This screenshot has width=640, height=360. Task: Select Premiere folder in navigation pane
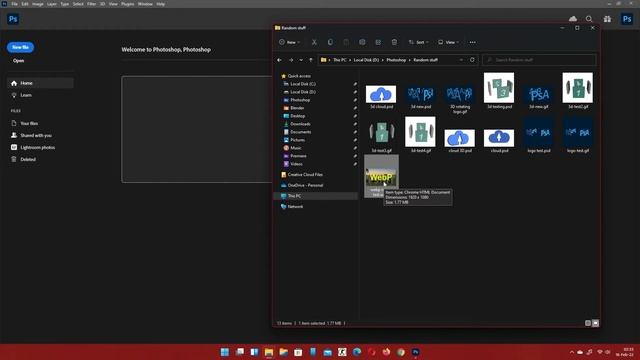tap(298, 156)
